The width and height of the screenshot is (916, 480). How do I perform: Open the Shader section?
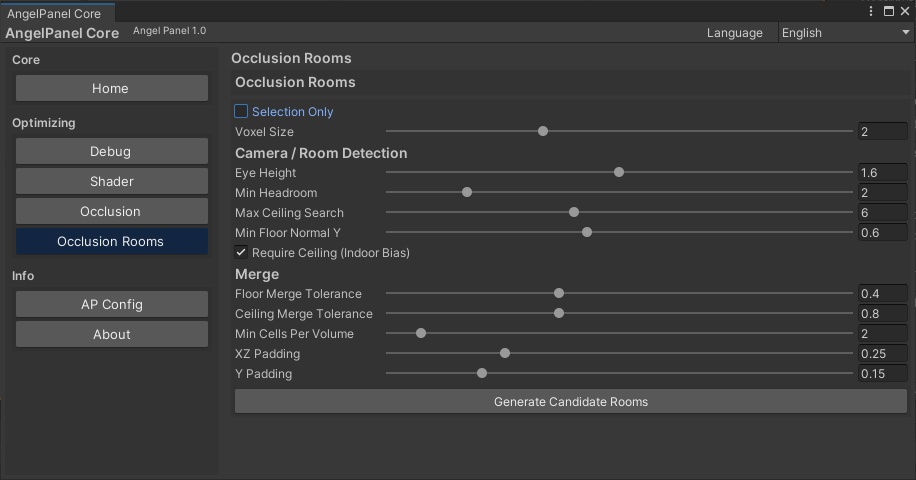(112, 181)
